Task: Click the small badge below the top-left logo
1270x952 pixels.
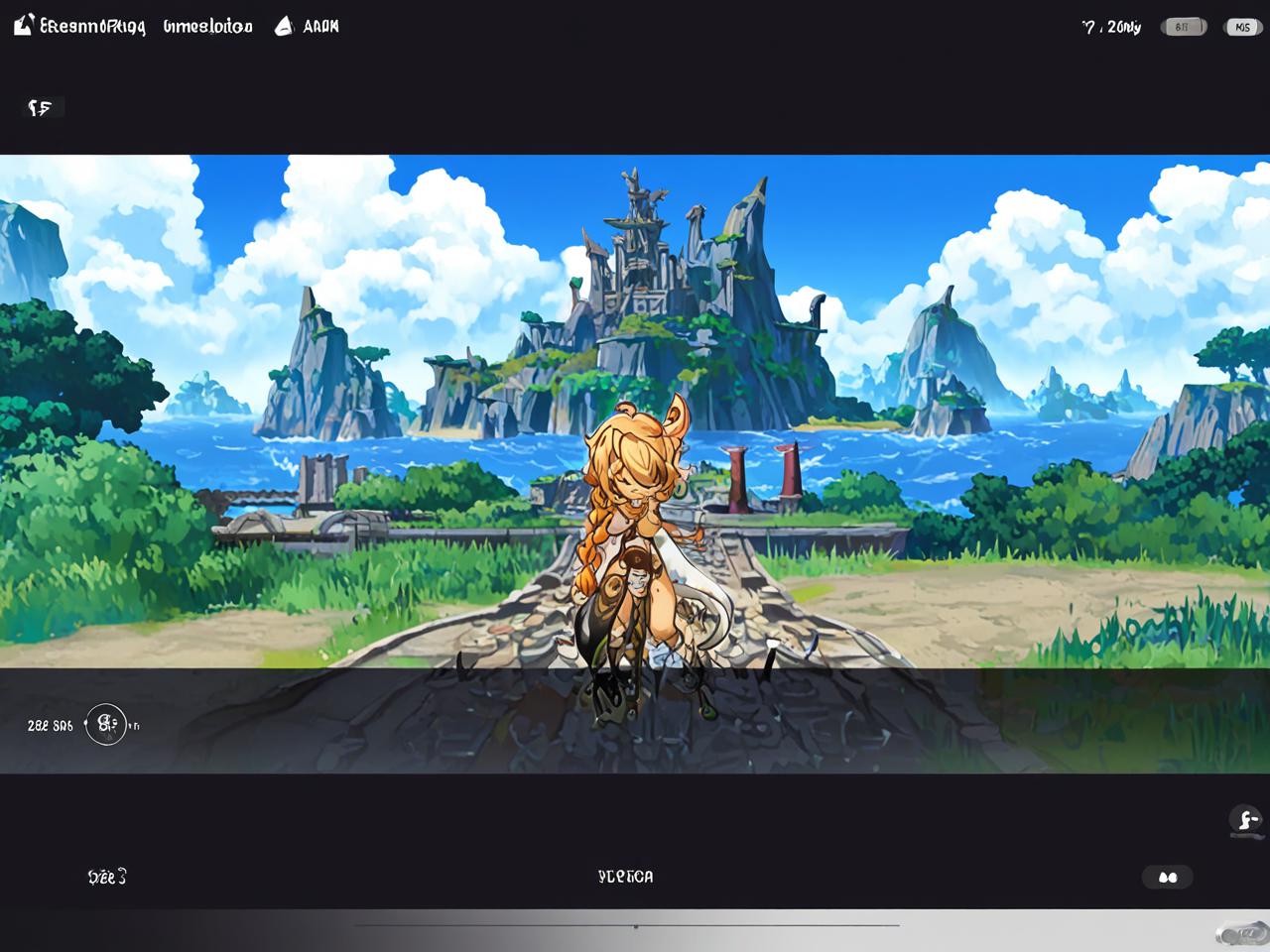Action: point(43,107)
